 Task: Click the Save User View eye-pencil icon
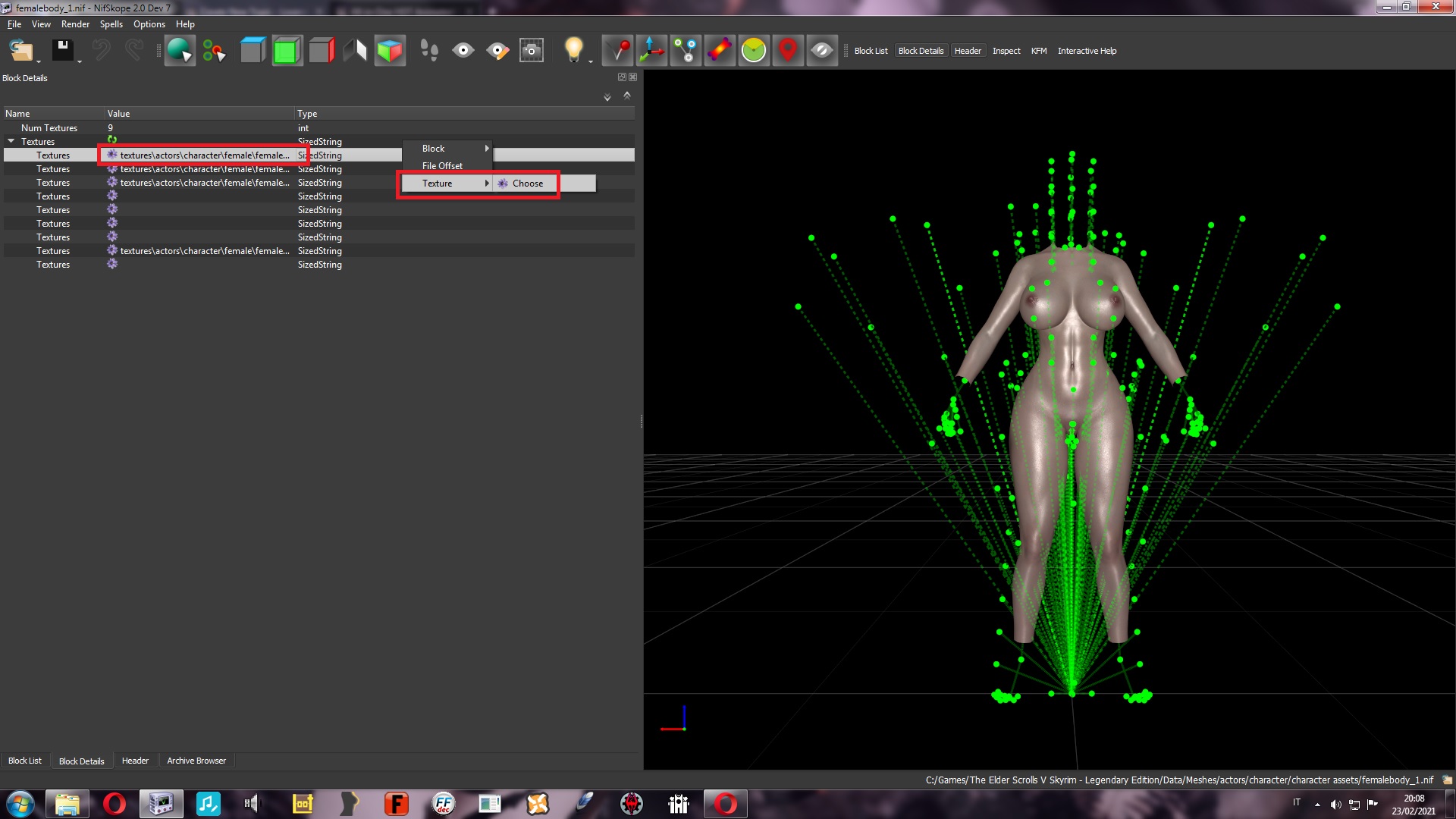click(497, 51)
